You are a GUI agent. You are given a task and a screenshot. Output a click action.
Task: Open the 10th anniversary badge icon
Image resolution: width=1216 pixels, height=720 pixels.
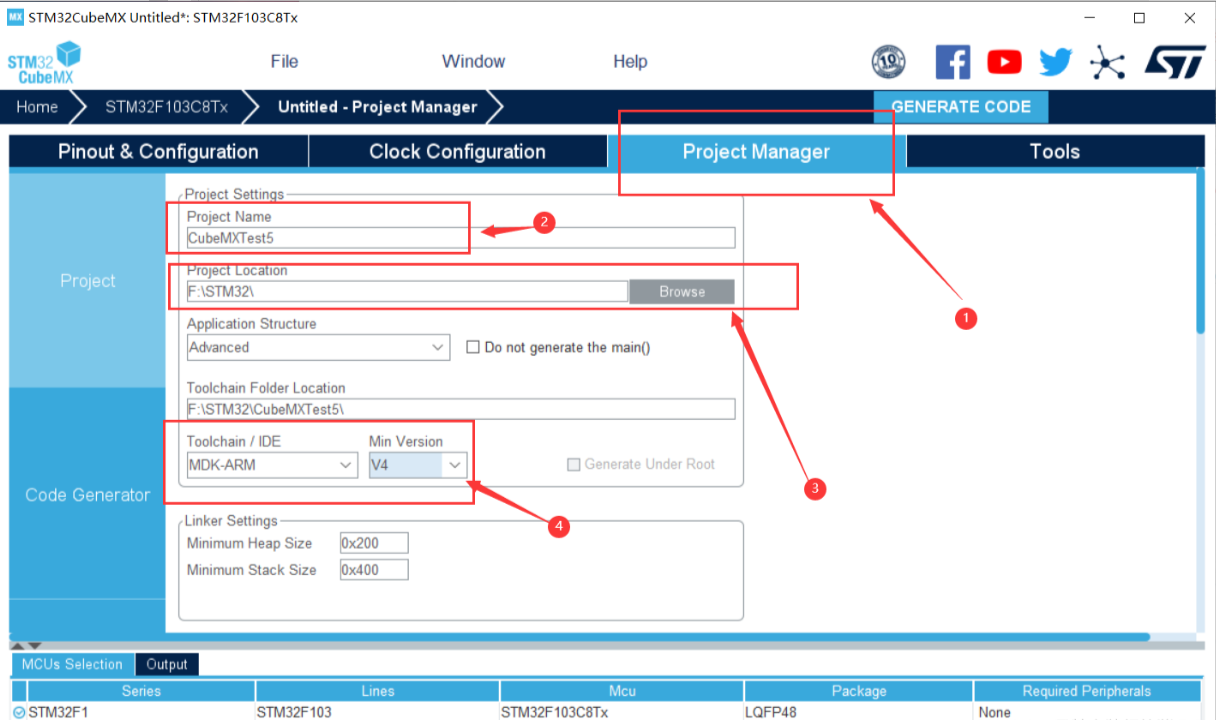pyautogui.click(x=889, y=62)
